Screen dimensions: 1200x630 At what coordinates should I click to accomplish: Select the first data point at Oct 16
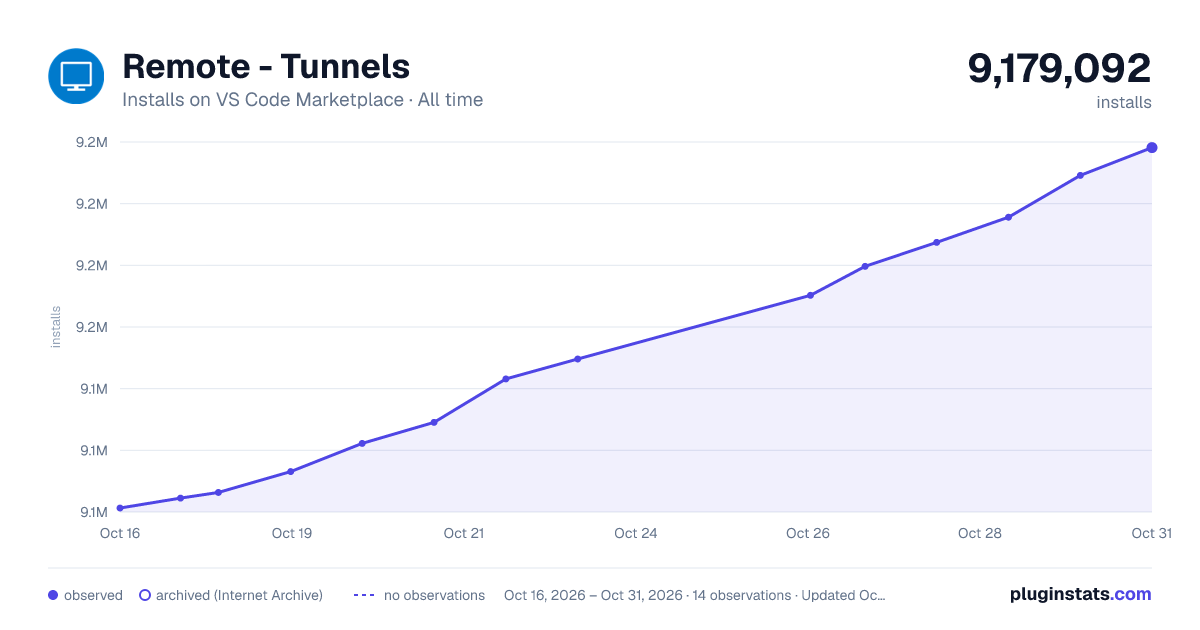tap(120, 508)
